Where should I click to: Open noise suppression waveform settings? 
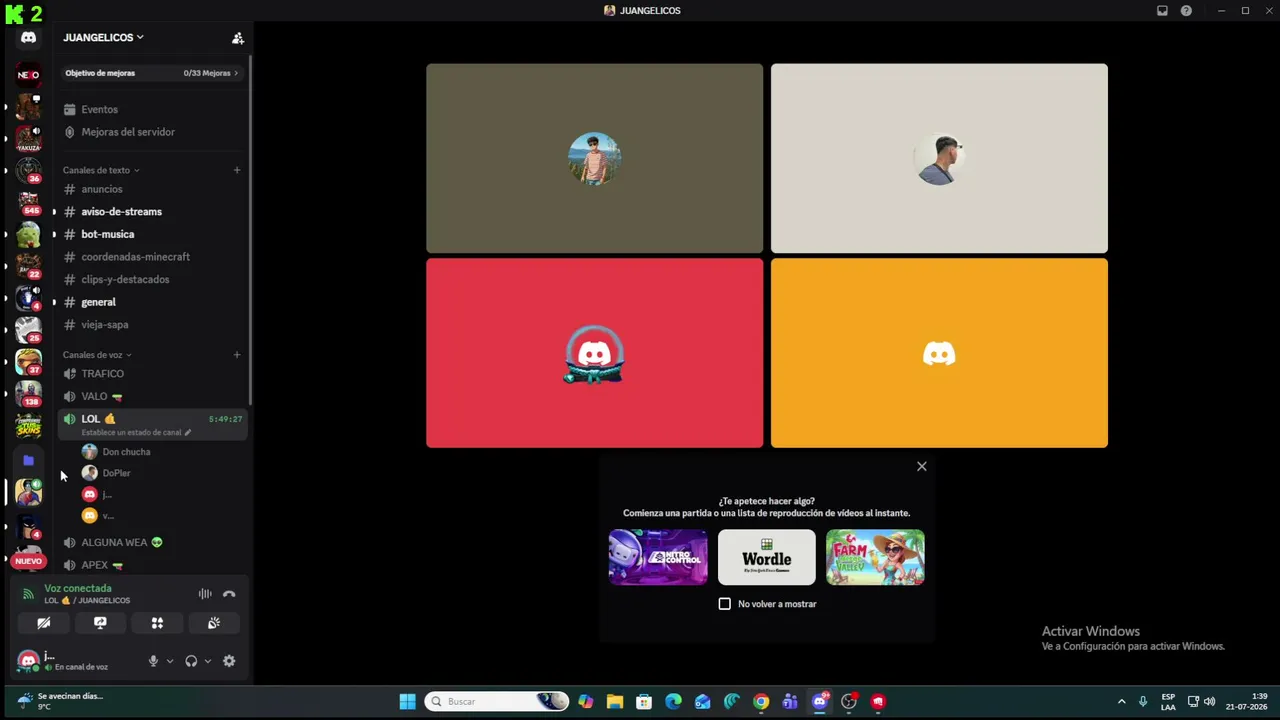[205, 594]
